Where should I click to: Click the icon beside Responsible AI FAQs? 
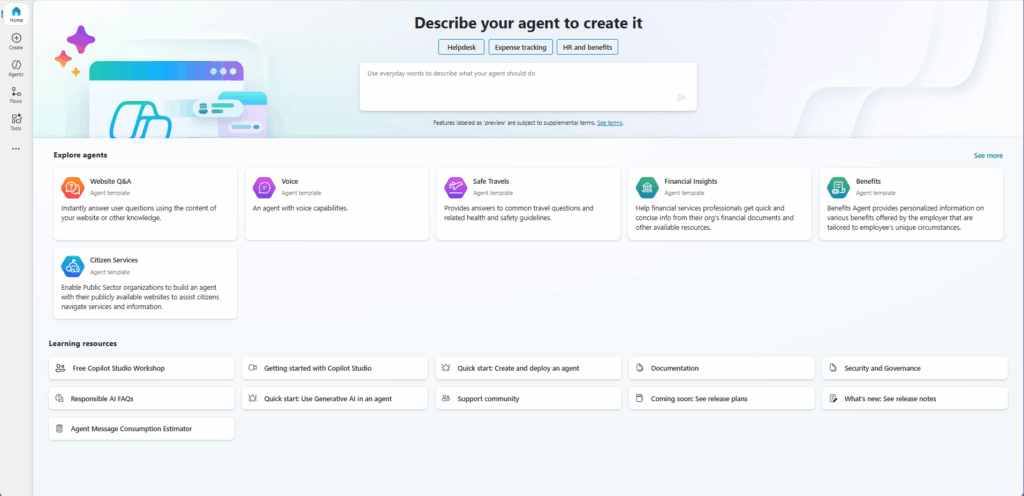tap(59, 398)
